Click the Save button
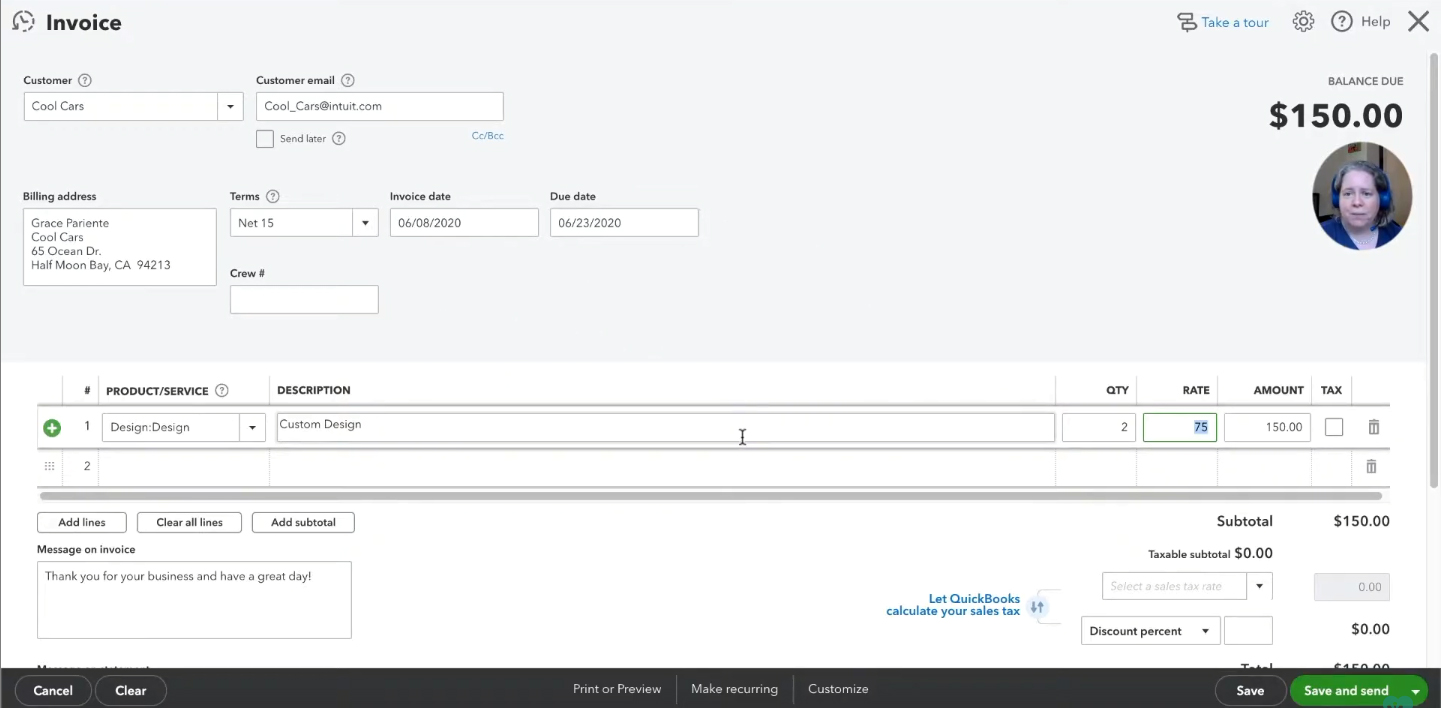This screenshot has width=1441, height=708. 1250,691
